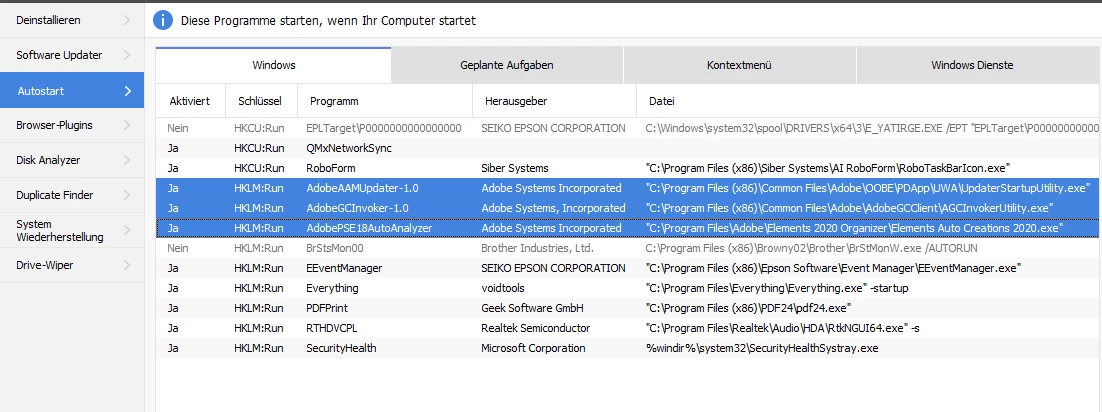Open Duplicate Finder in the sidebar
Screen dimensions: 1102x412
click(x=72, y=195)
